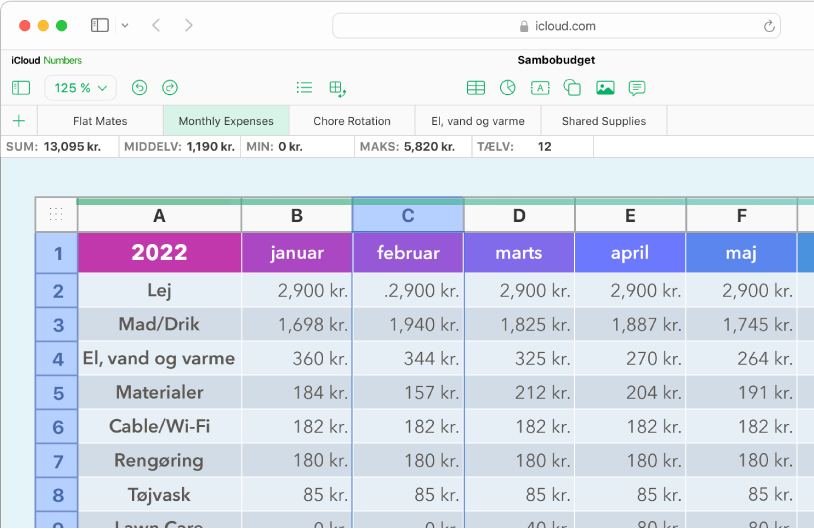Toggle the Numbers sidebar view panel
Screen dimensions: 814x529
click(x=21, y=88)
